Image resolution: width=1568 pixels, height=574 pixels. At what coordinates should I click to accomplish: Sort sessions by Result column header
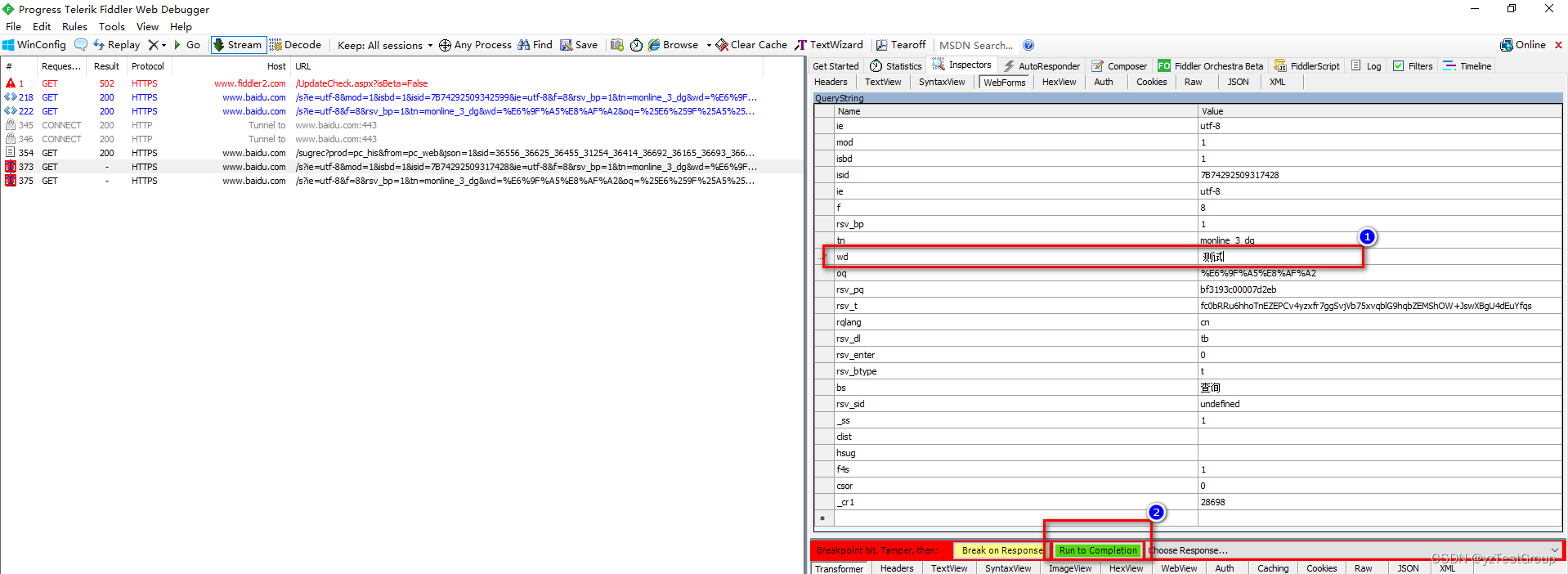click(x=106, y=66)
